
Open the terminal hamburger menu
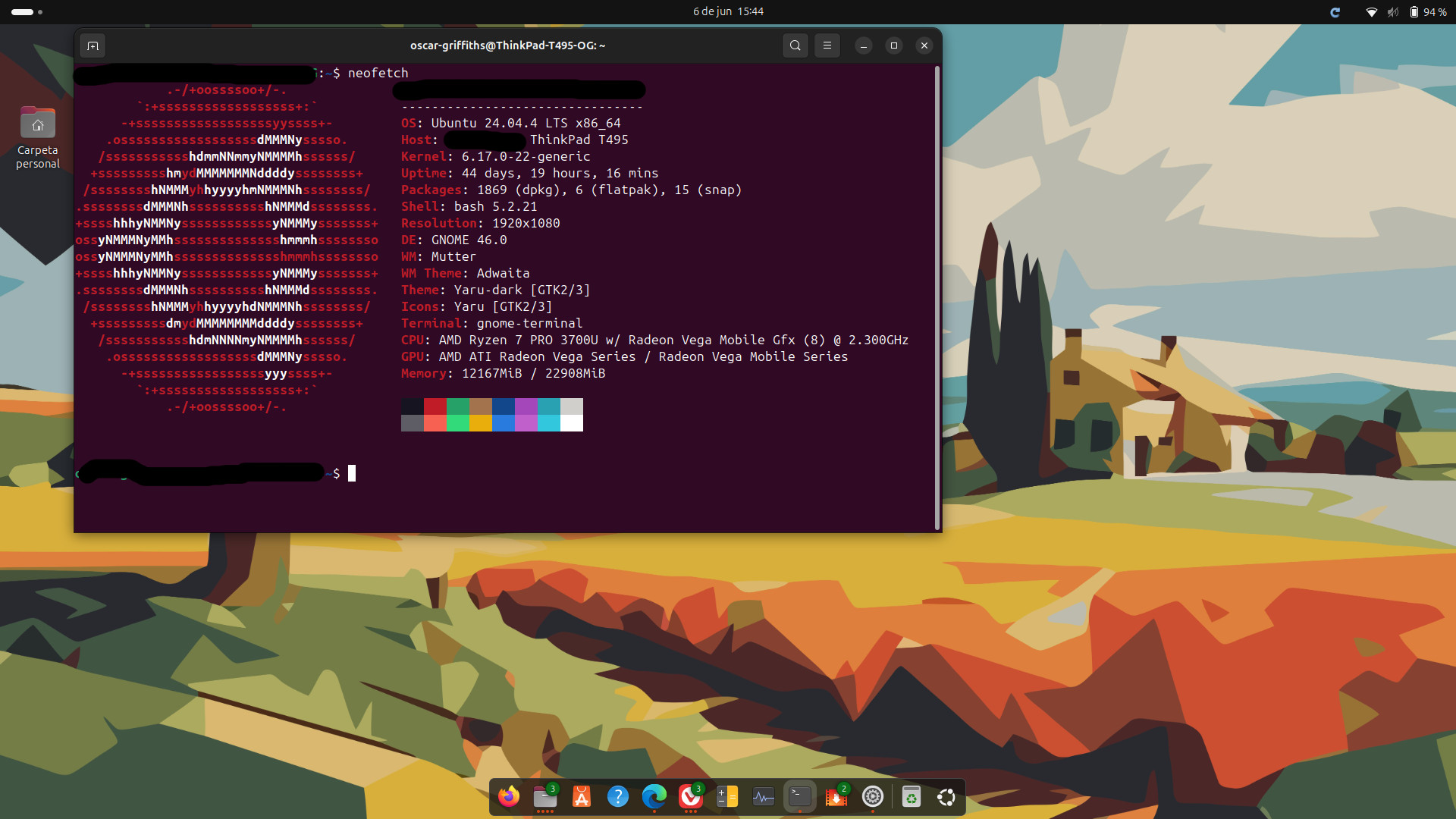[827, 45]
